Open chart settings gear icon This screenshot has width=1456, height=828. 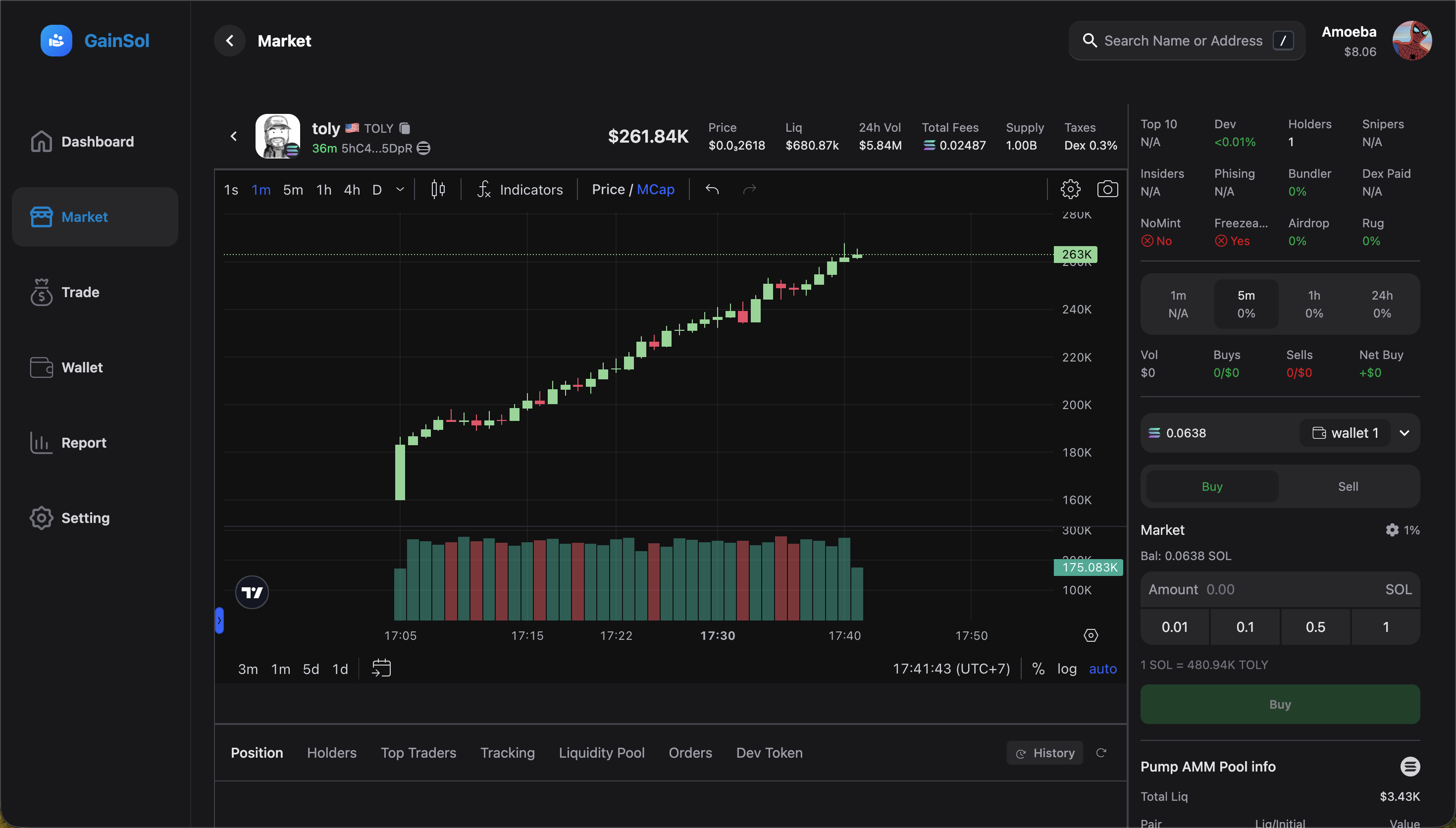click(1071, 189)
